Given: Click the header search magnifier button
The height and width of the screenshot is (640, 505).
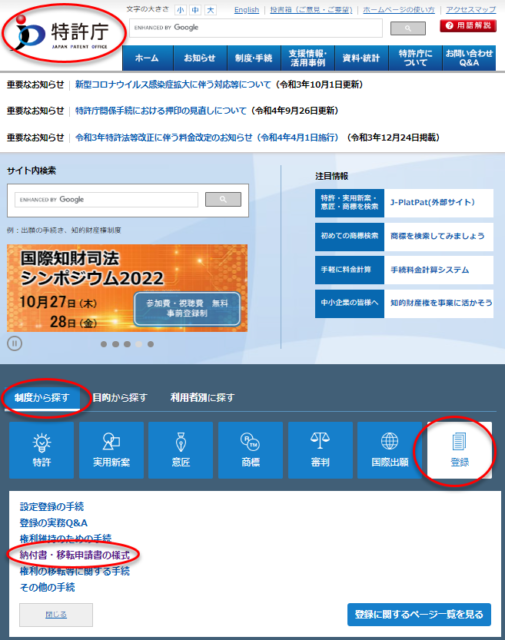Looking at the screenshot, I should pyautogui.click(x=408, y=28).
